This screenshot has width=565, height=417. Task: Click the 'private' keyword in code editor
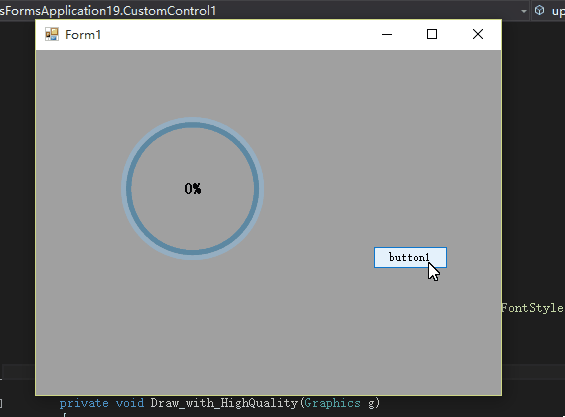tap(84, 403)
